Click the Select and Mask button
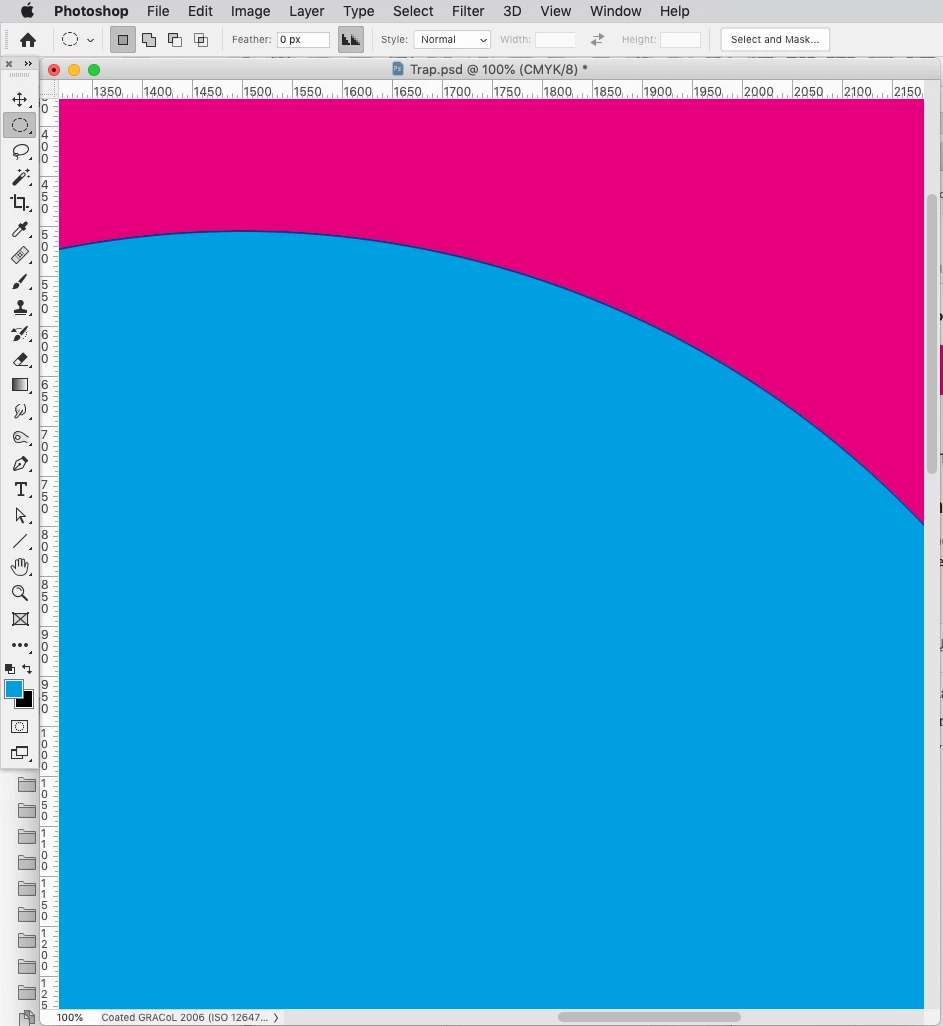943x1026 pixels. click(x=775, y=39)
